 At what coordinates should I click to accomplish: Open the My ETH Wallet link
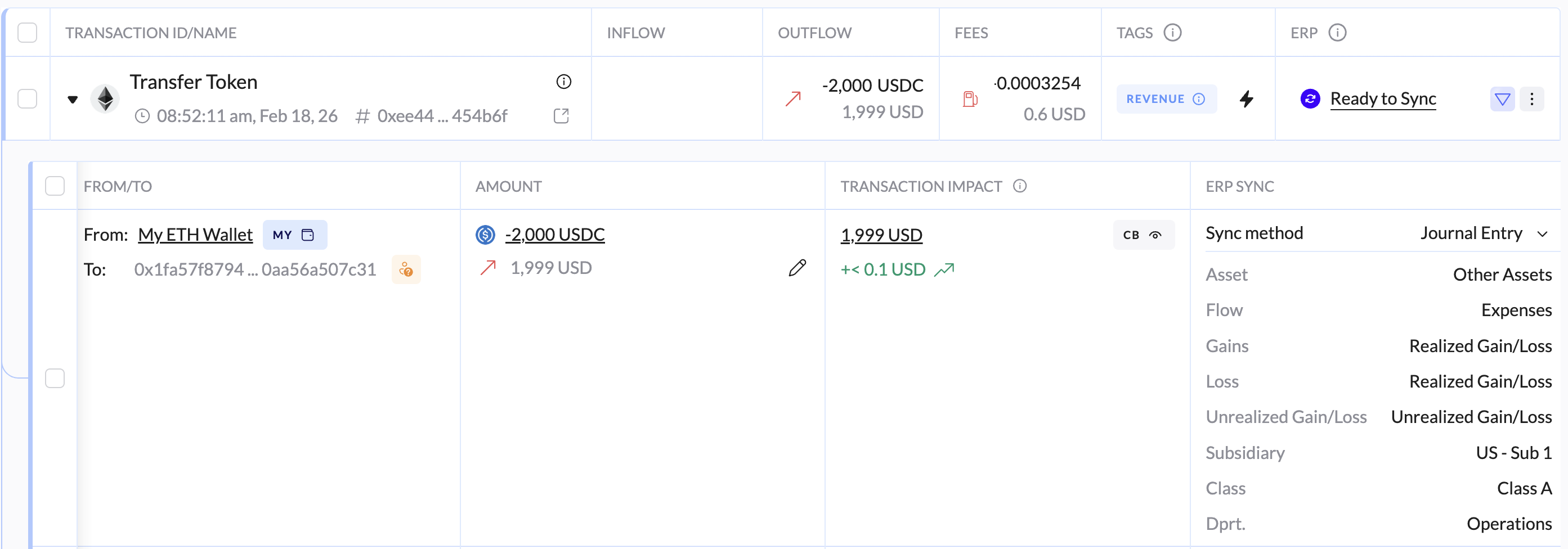pyautogui.click(x=195, y=235)
